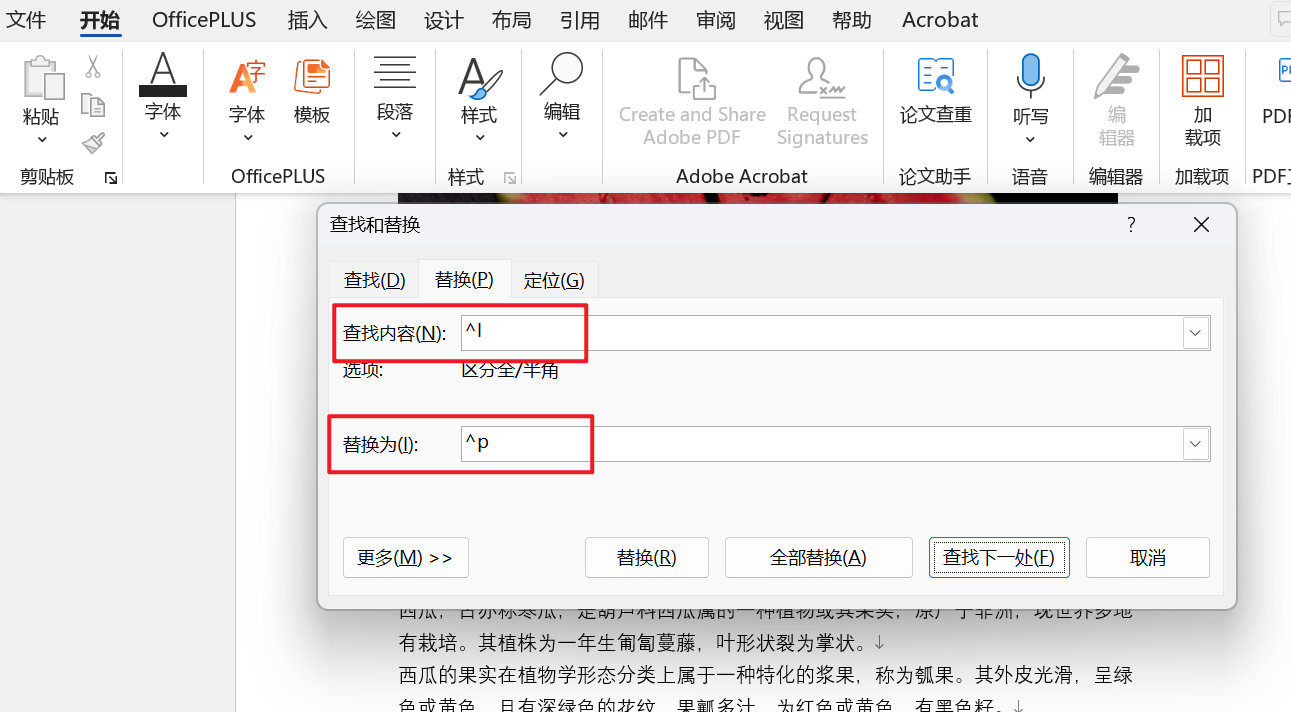The width and height of the screenshot is (1291, 712).
Task: Switch to the View ribbon tab
Action: pyautogui.click(x=783, y=20)
